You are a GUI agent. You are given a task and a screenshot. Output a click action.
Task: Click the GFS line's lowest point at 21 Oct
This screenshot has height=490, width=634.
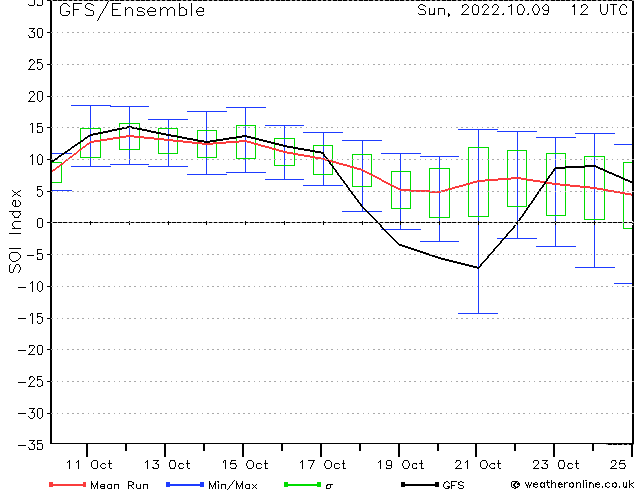478,268
